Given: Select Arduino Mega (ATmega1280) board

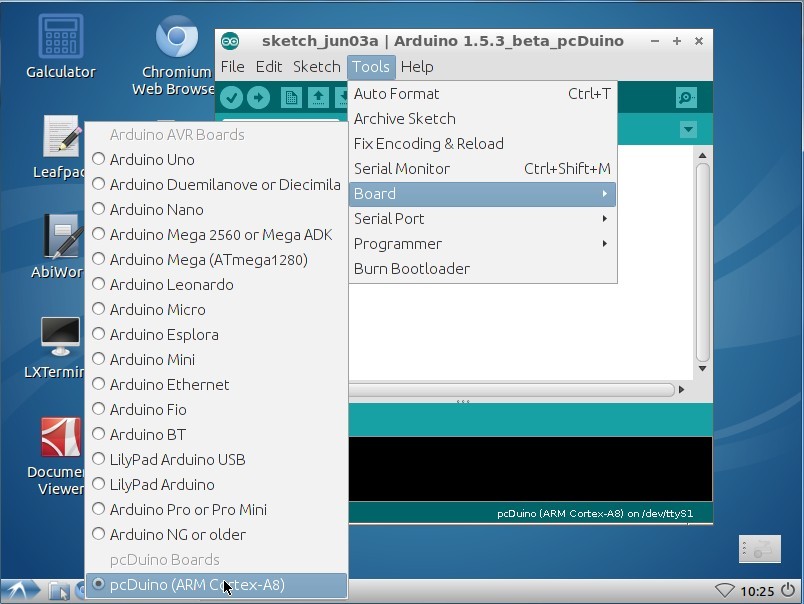Looking at the screenshot, I should click(216, 260).
